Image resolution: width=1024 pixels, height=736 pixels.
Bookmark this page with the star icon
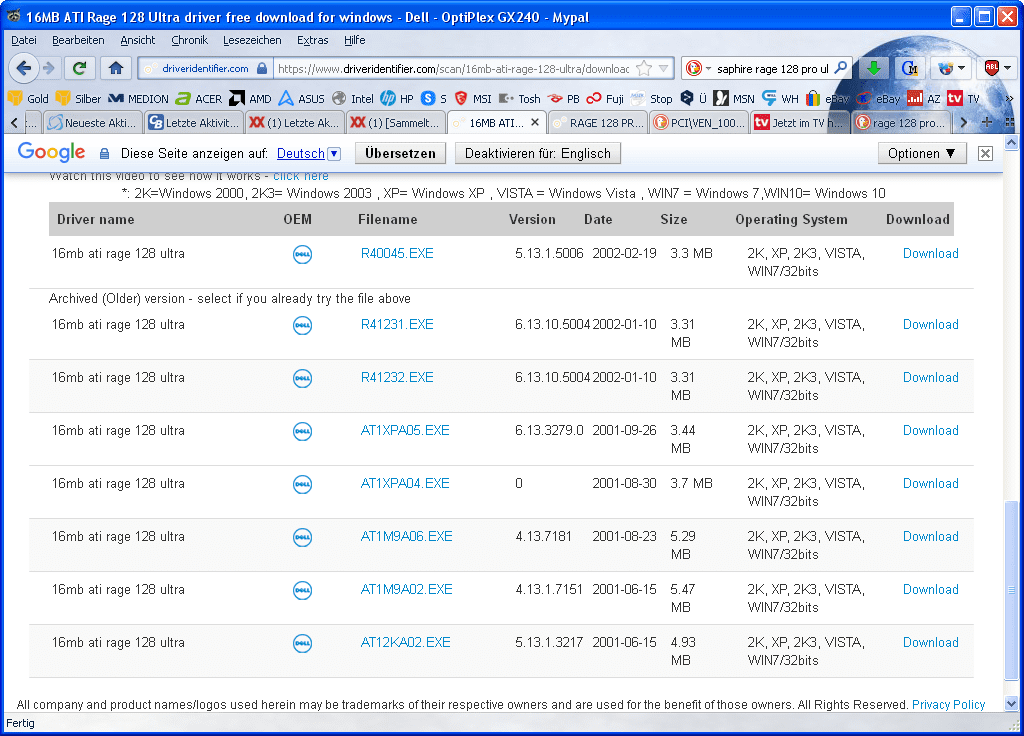pos(644,68)
